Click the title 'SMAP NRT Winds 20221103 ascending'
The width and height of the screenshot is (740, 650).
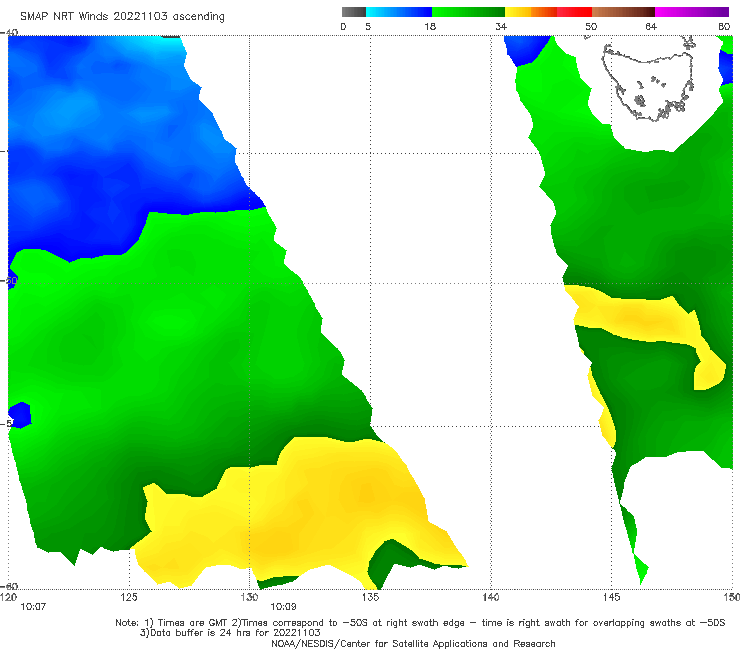[122, 17]
